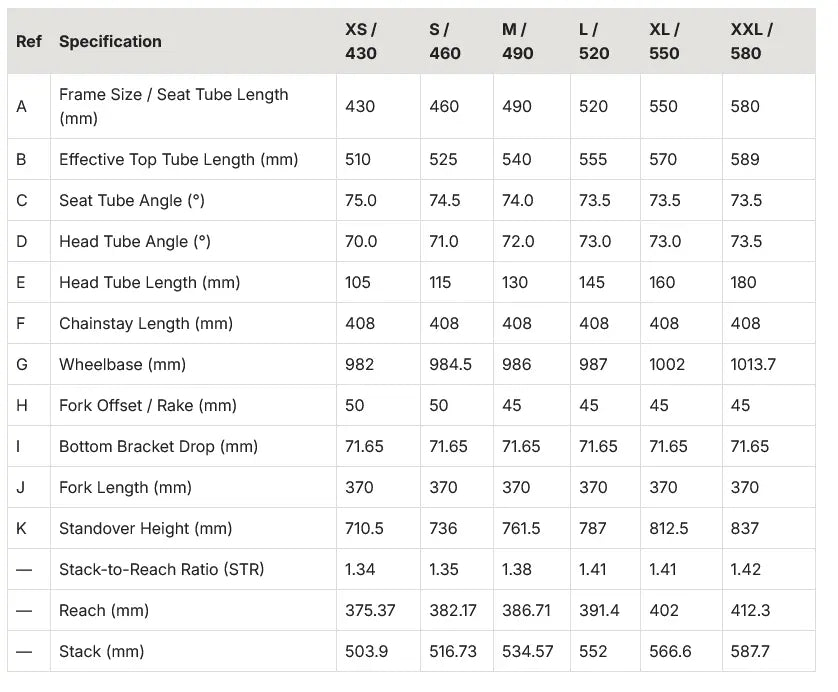Click the Ref column header
This screenshot has height=692, width=838.
point(29,42)
